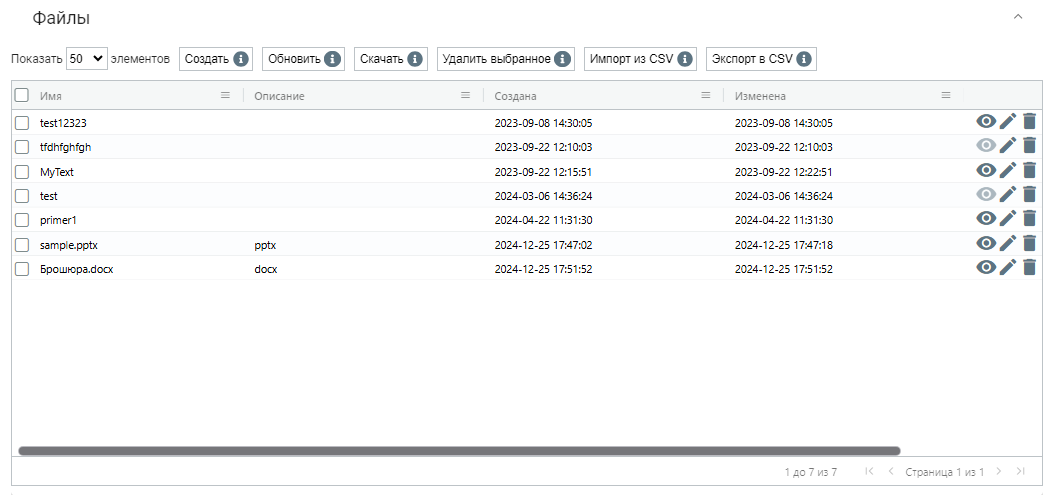Click info icon on the Скачать button
This screenshot has width=1052, height=496.
415,59
